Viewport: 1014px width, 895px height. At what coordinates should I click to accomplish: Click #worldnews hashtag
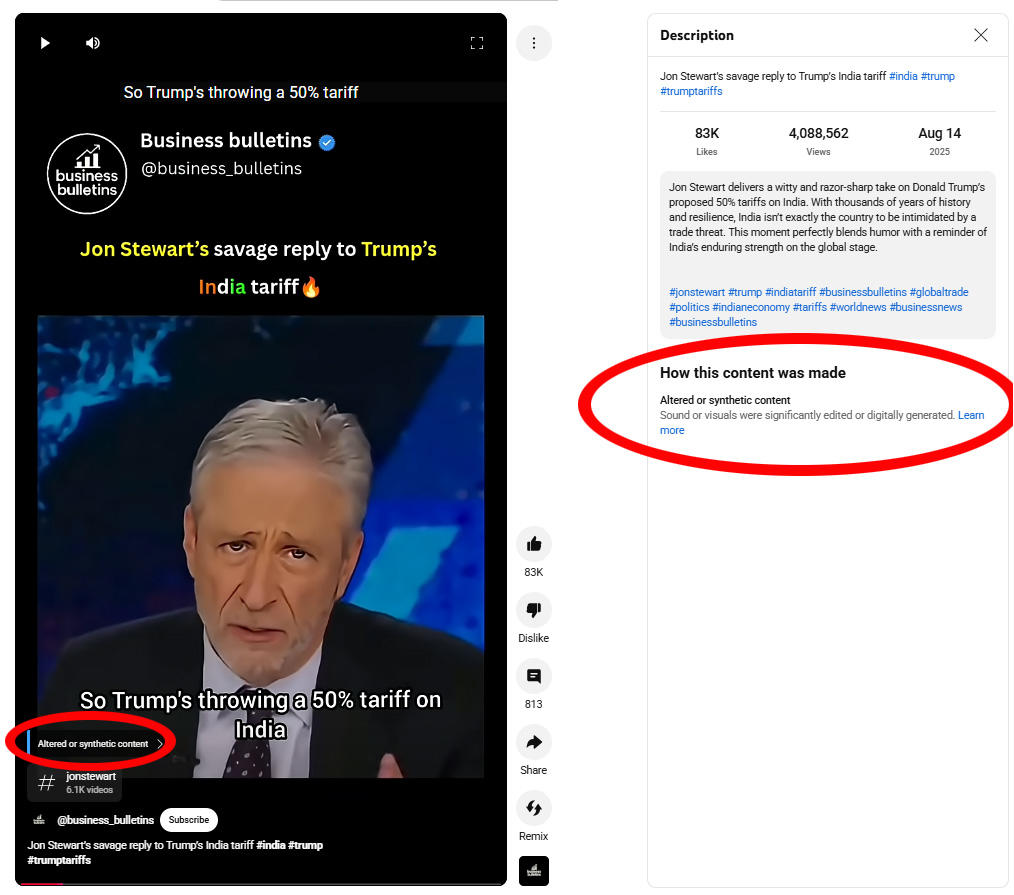pos(858,307)
